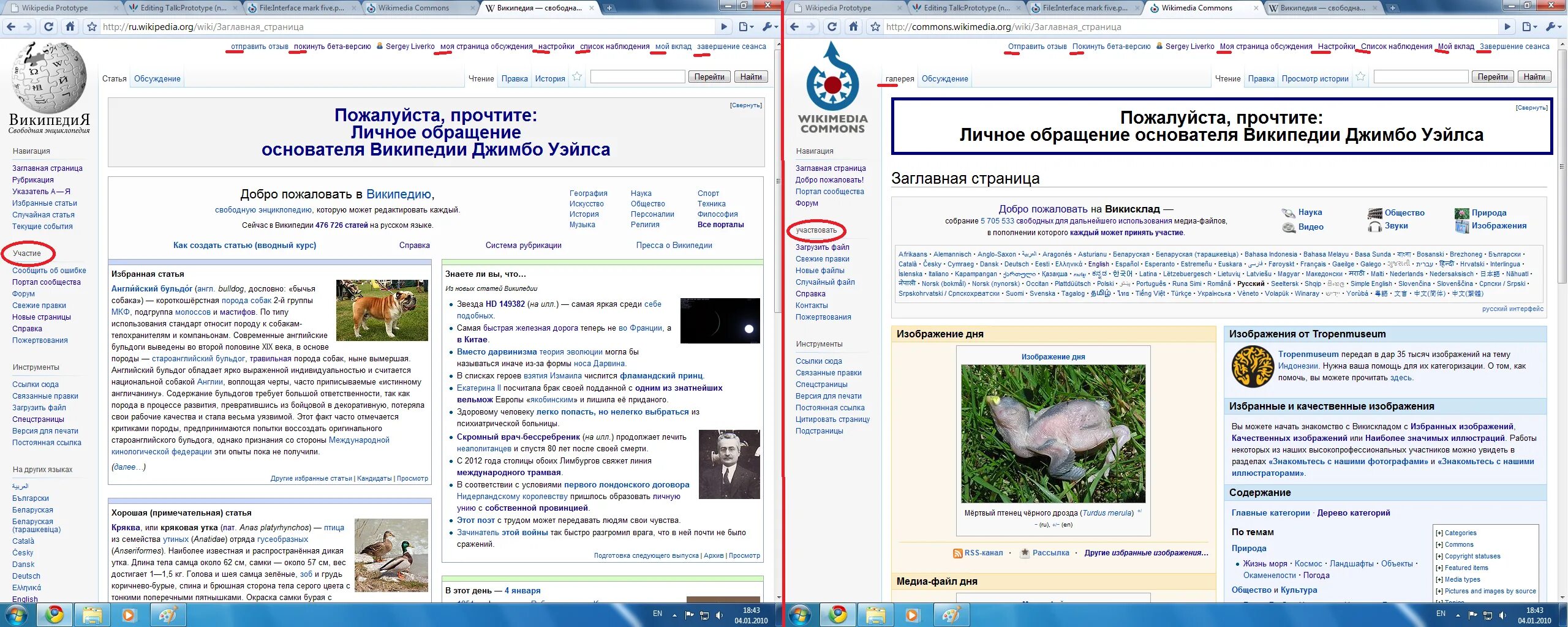Image resolution: width=1568 pixels, height=627 pixels.
Task: Click the English bulldog photo thumbnail
Action: pyautogui.click(x=382, y=310)
